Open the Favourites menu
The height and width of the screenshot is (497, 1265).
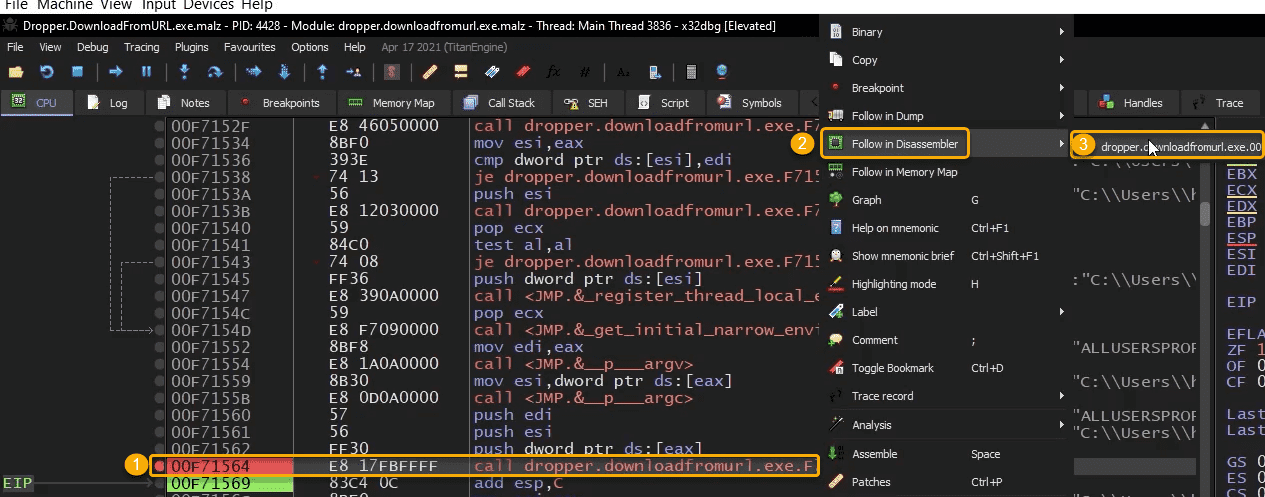(x=250, y=47)
